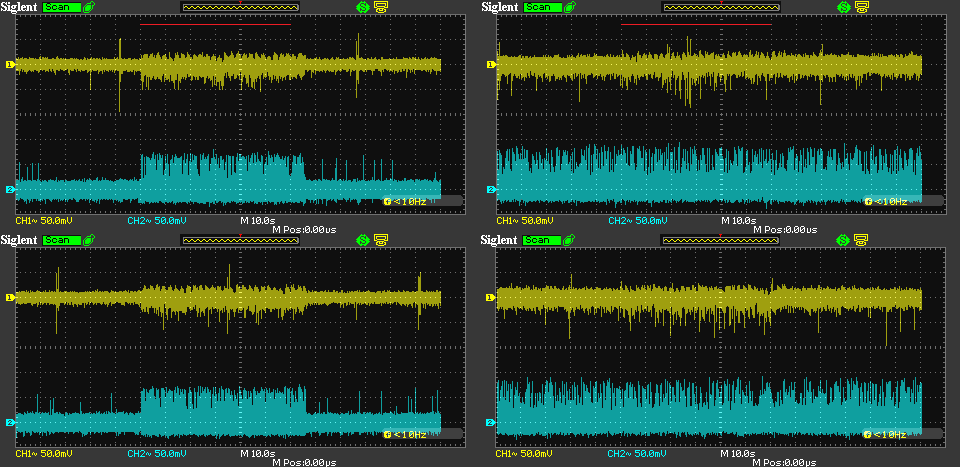Click the yellow USB device icon in bottom-right scope

[x=860, y=240]
